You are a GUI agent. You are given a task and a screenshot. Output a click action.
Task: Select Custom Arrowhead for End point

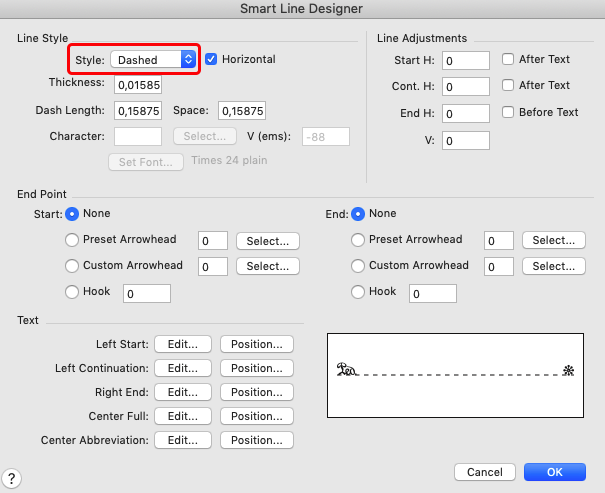[359, 266]
